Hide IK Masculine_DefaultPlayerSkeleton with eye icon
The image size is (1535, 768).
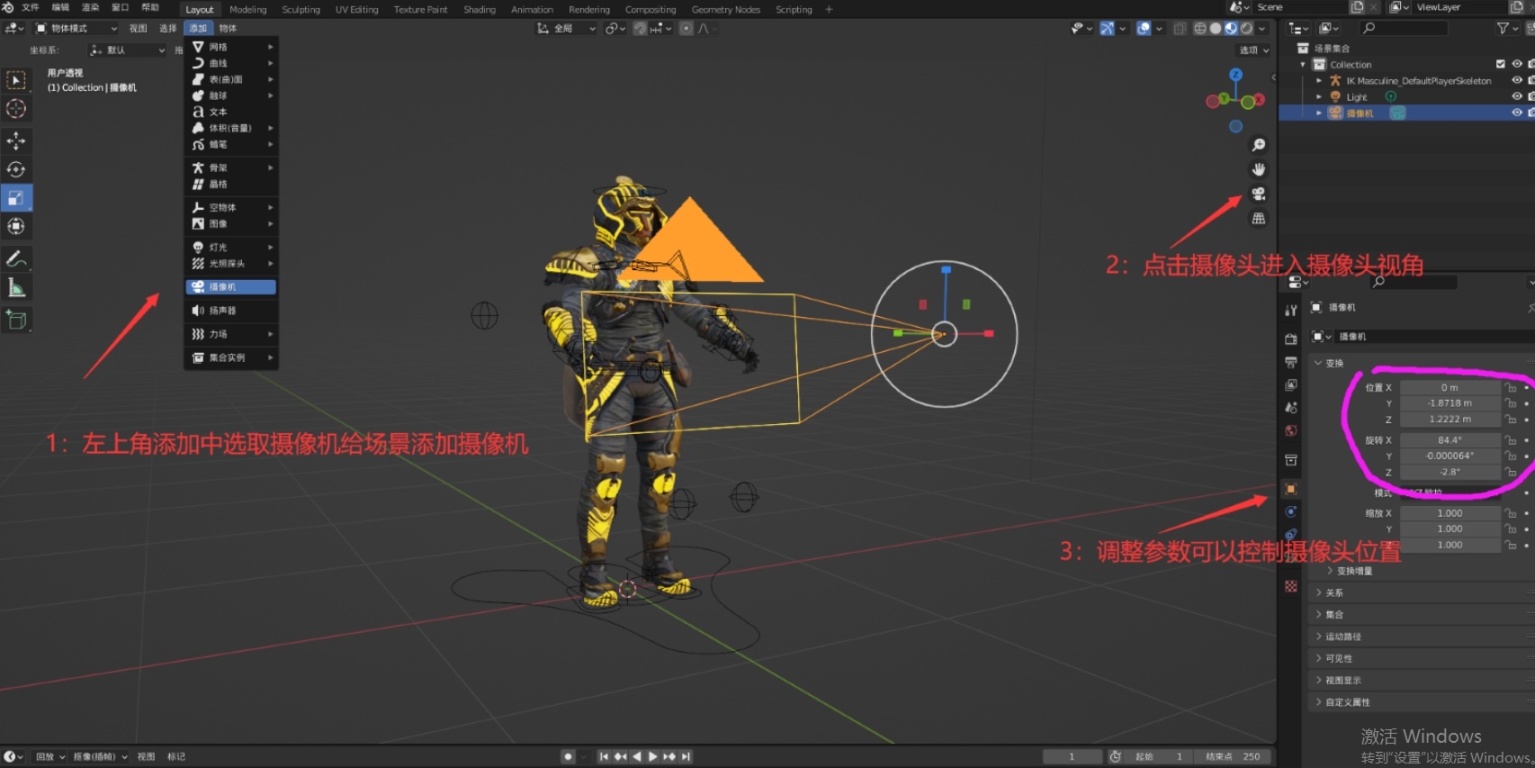click(x=1517, y=80)
